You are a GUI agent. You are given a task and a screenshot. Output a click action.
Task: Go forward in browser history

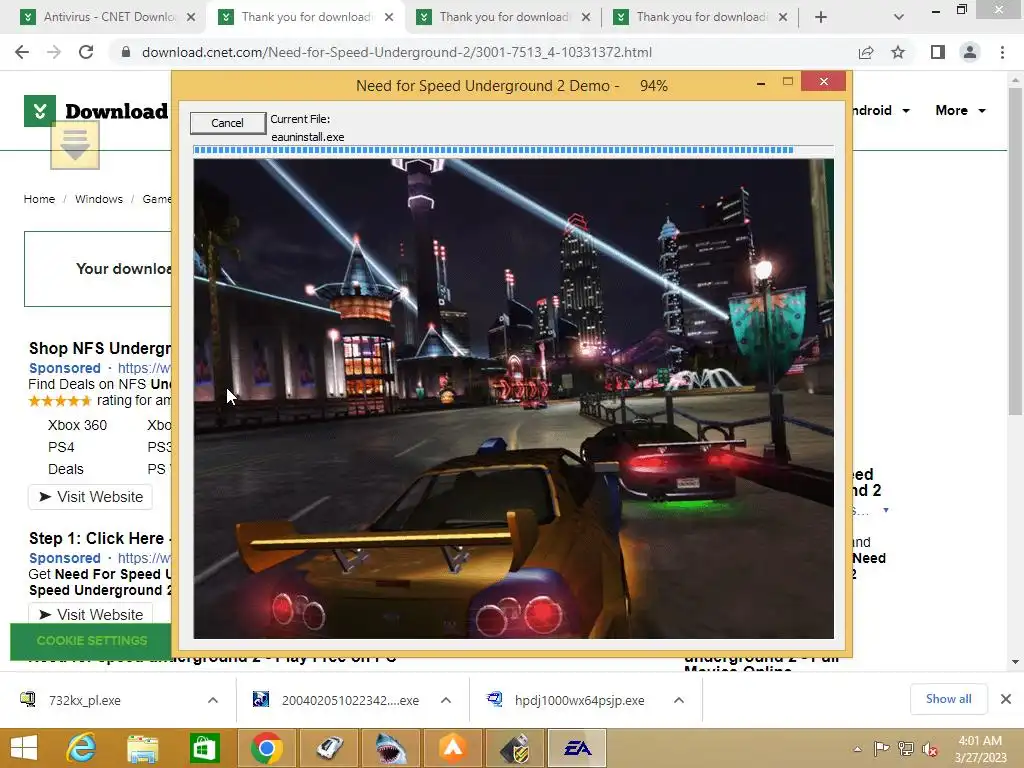(x=54, y=52)
